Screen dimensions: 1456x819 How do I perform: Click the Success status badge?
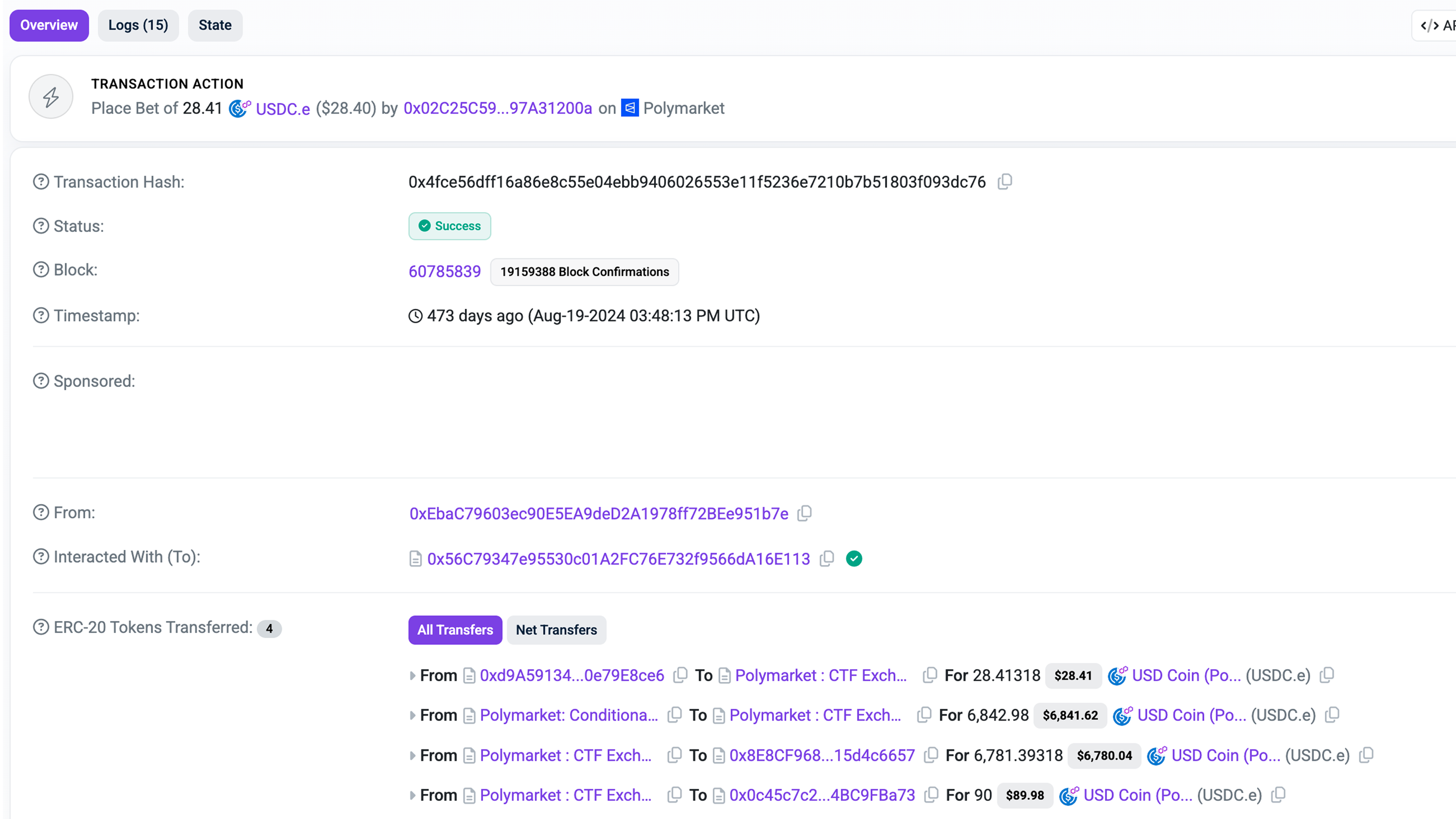coord(449,226)
